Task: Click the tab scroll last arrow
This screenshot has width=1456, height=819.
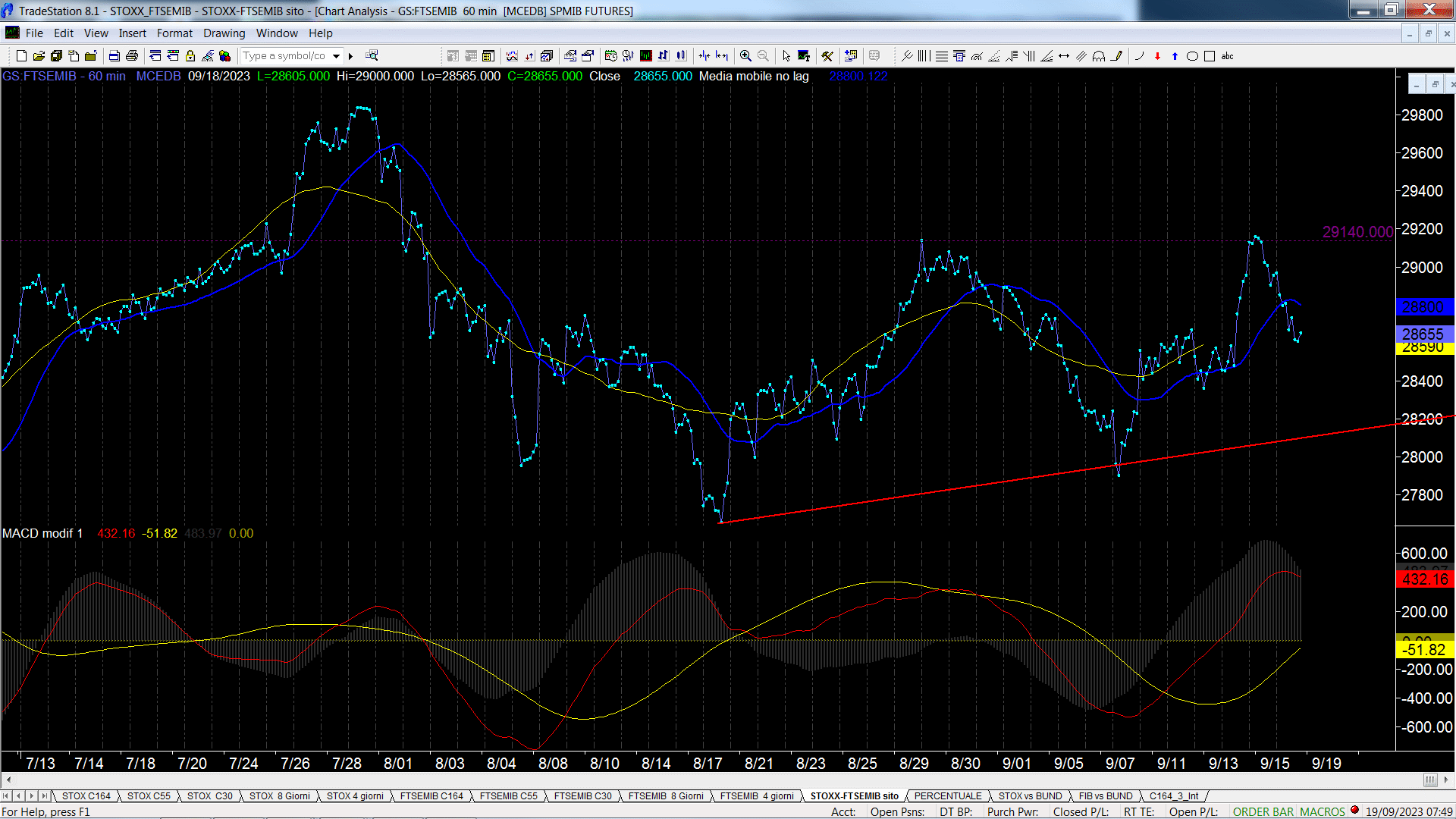Action: [45, 796]
